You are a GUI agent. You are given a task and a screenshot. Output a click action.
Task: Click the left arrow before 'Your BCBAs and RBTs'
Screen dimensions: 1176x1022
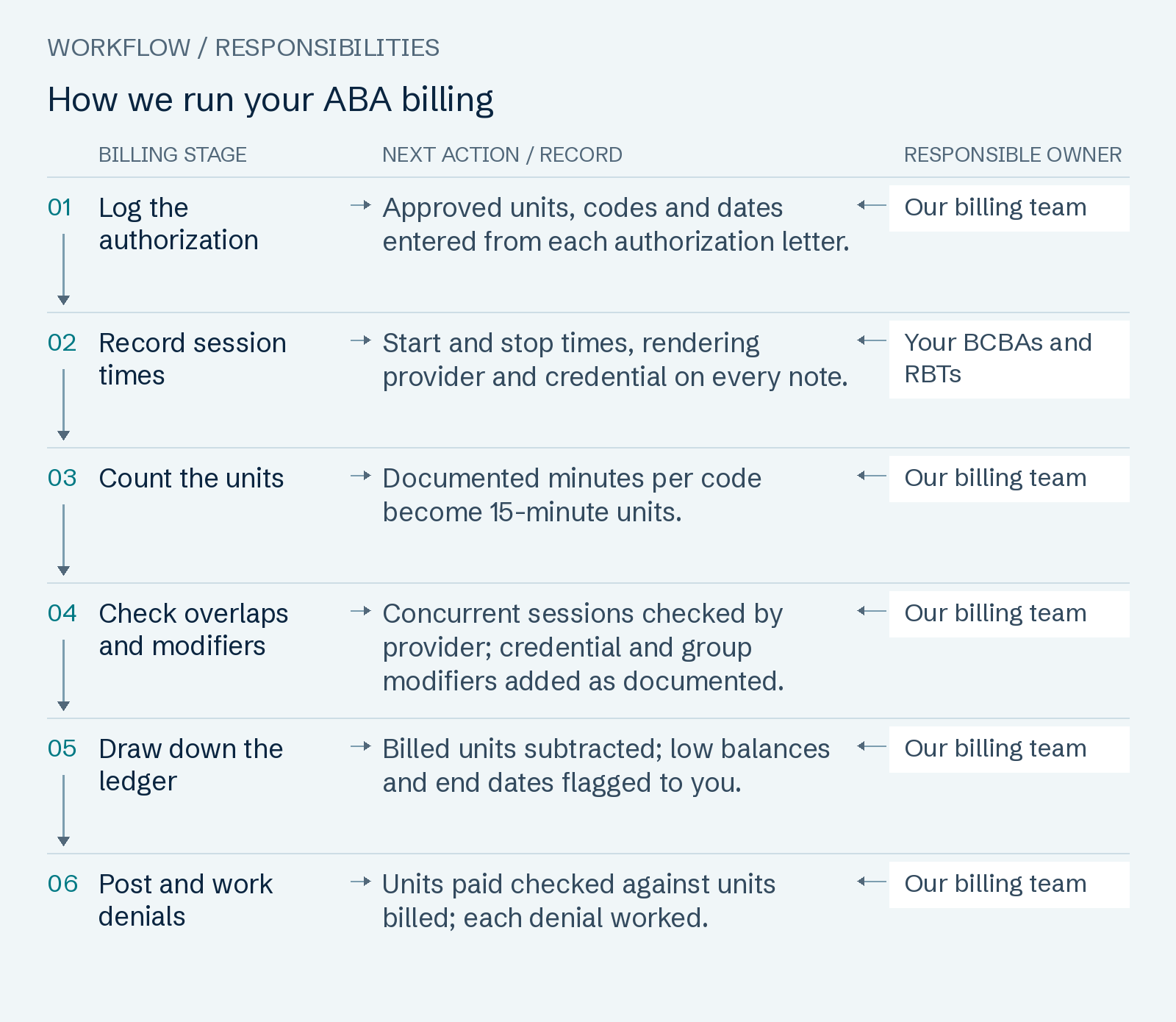click(x=872, y=340)
